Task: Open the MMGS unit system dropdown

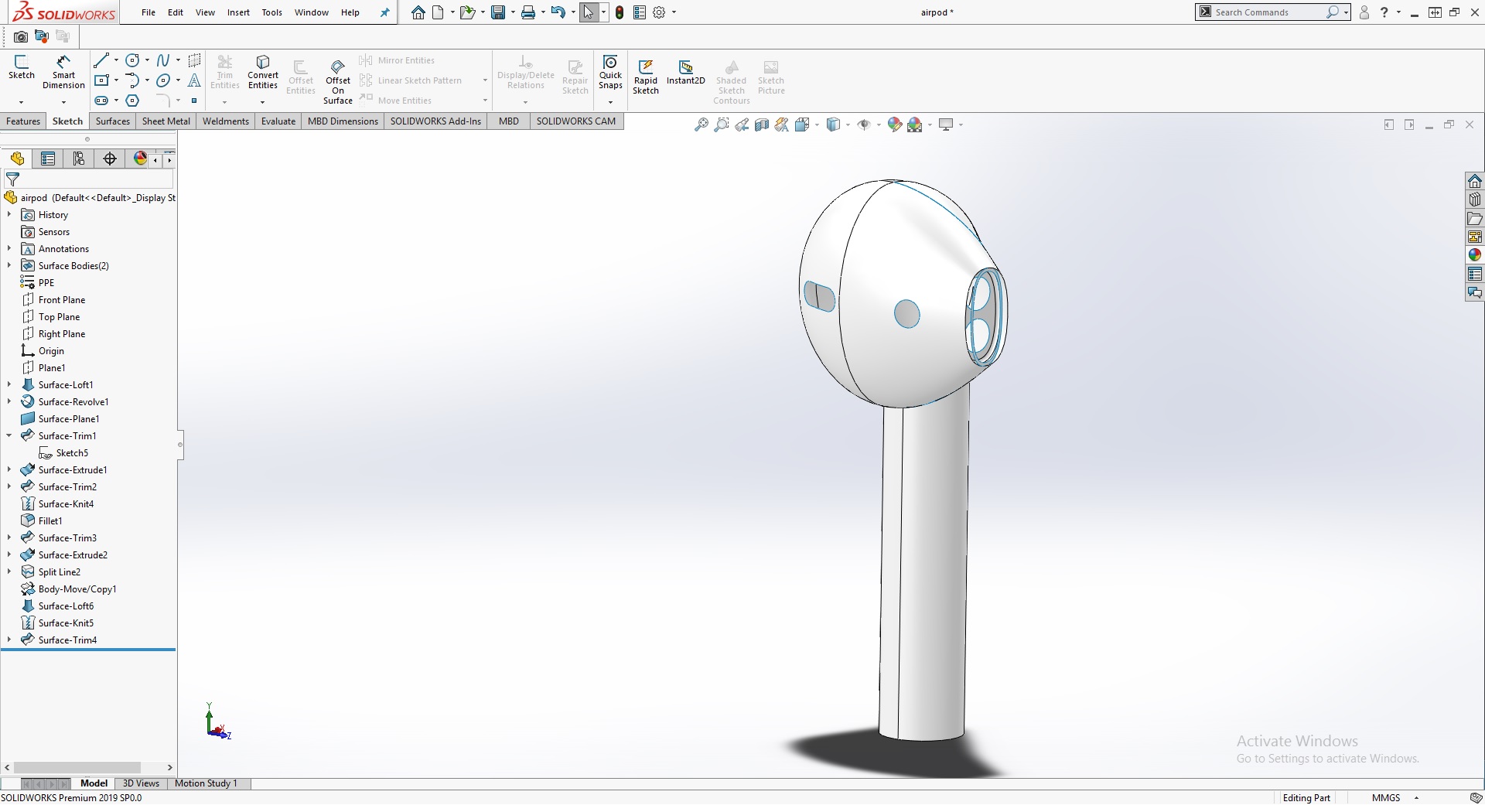Action: point(1416,798)
